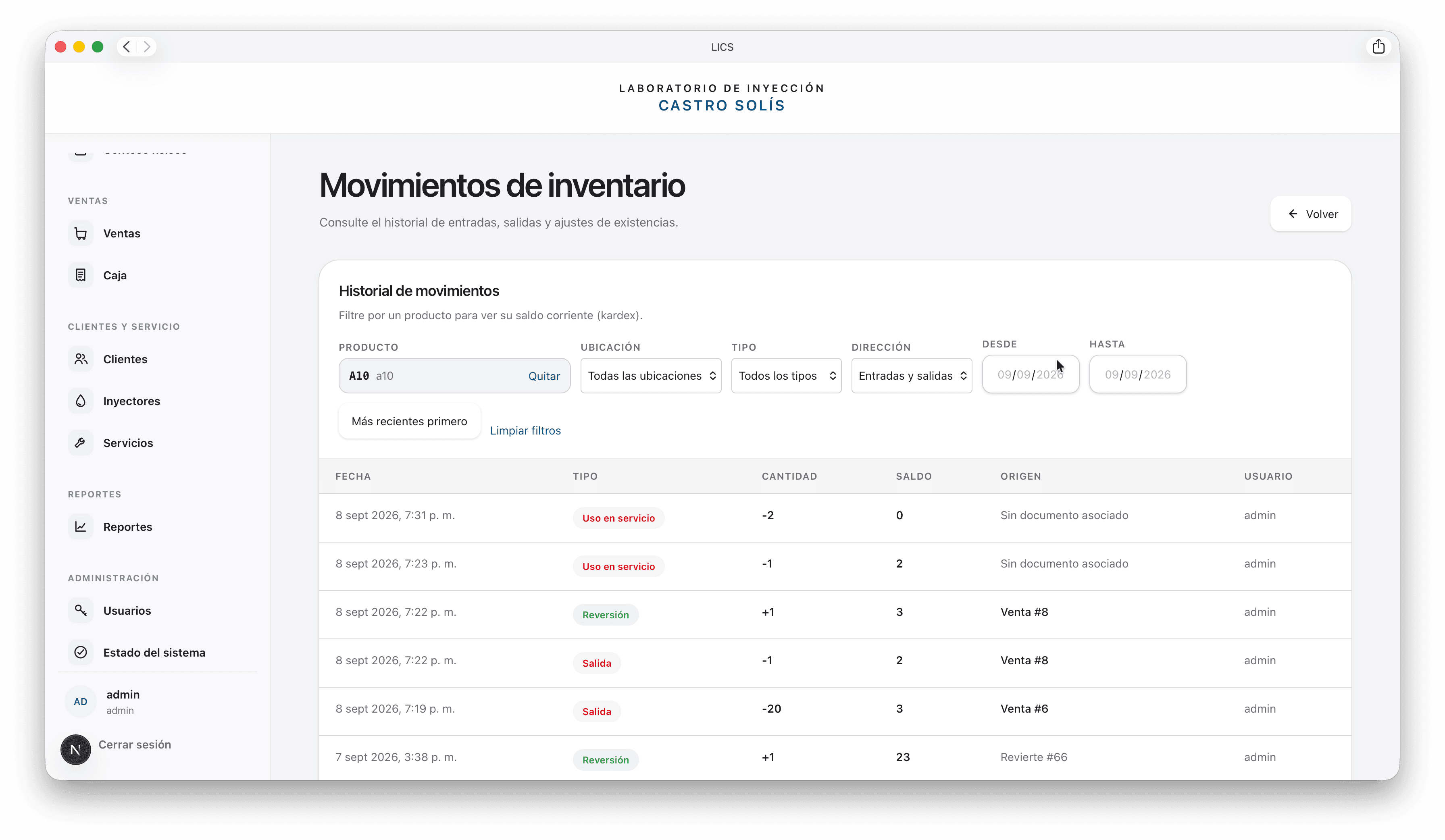1445x840 pixels.
Task: Go back with browser back arrow
Action: tap(127, 46)
